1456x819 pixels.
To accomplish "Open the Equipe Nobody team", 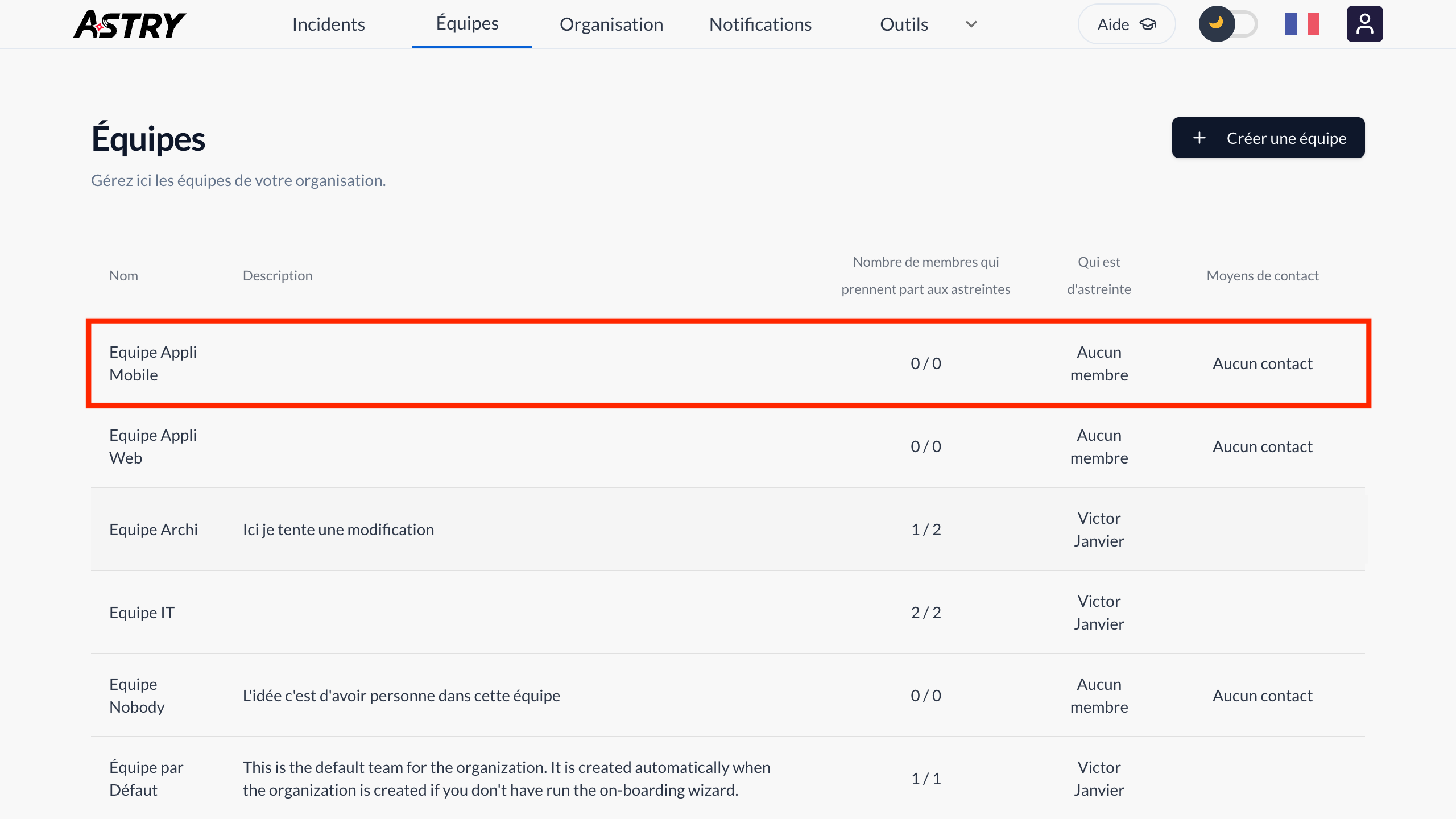I will pos(136,695).
